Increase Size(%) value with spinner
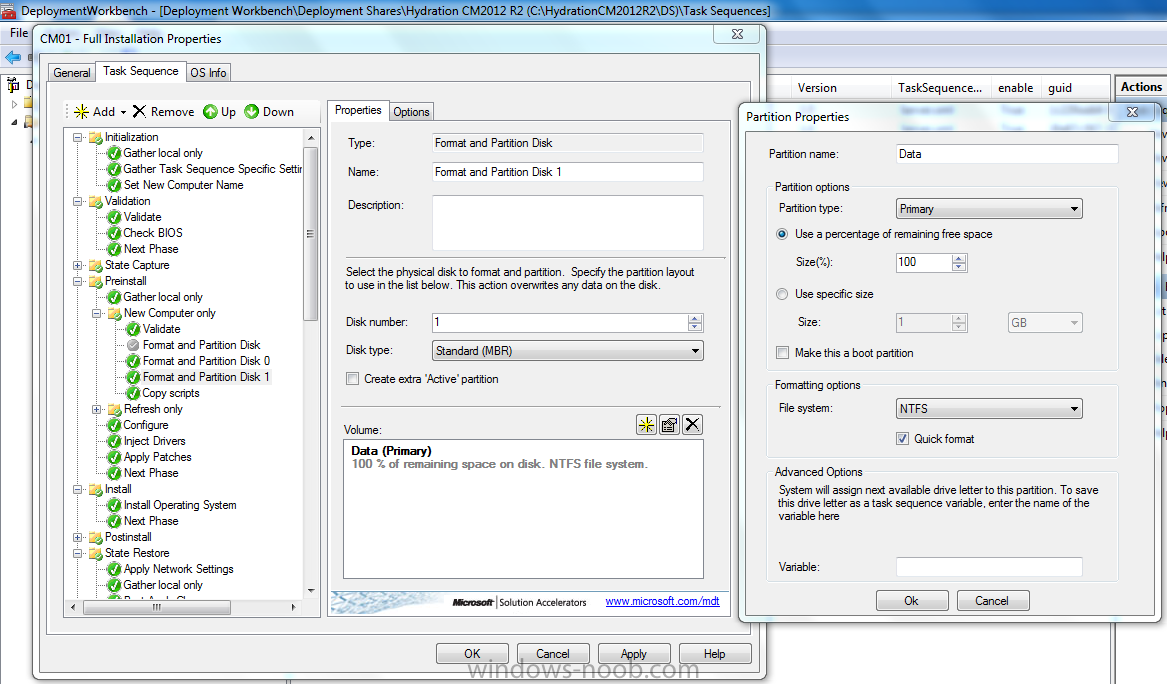The height and width of the screenshot is (684, 1167). click(959, 258)
